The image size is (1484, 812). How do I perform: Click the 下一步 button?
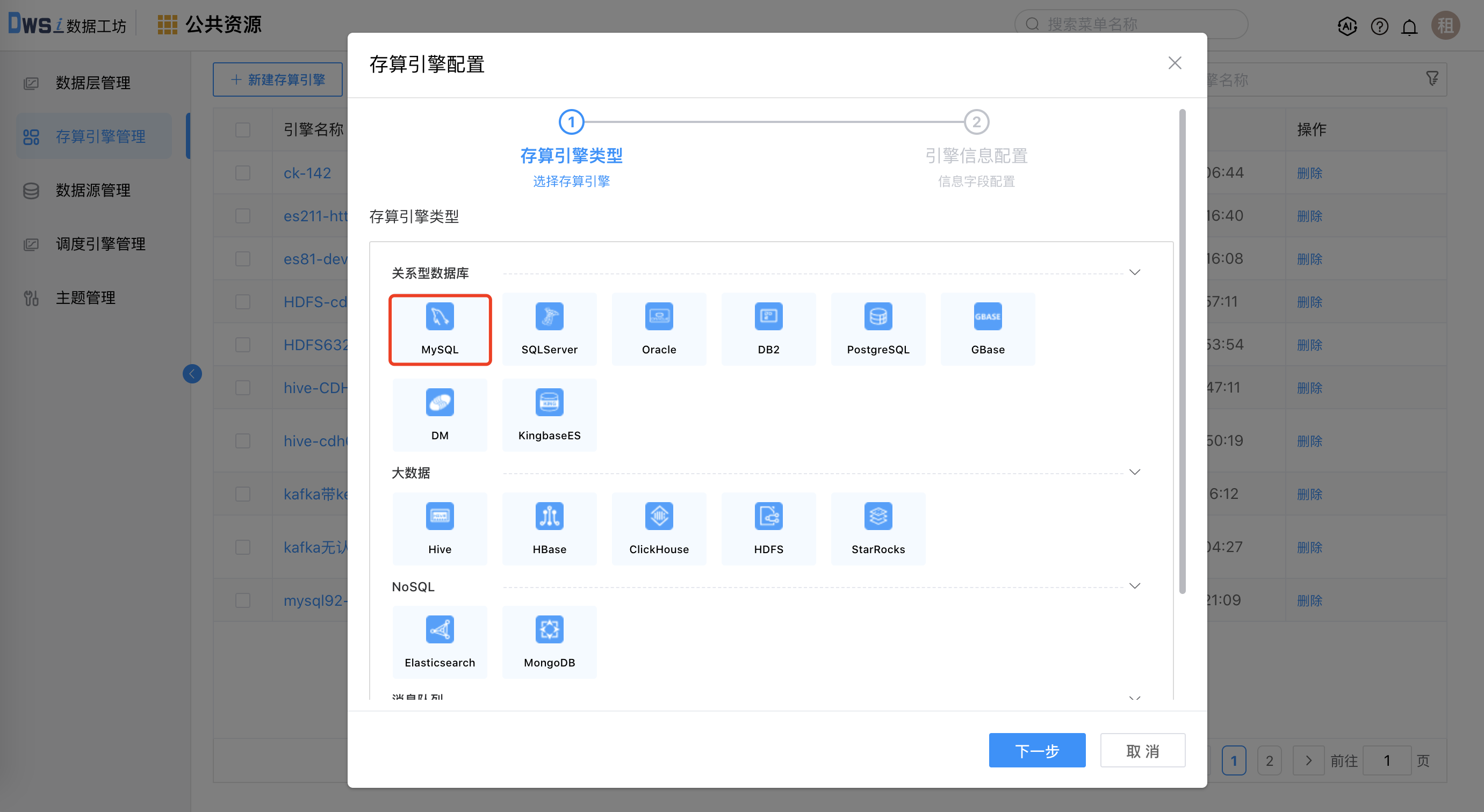tap(1036, 750)
